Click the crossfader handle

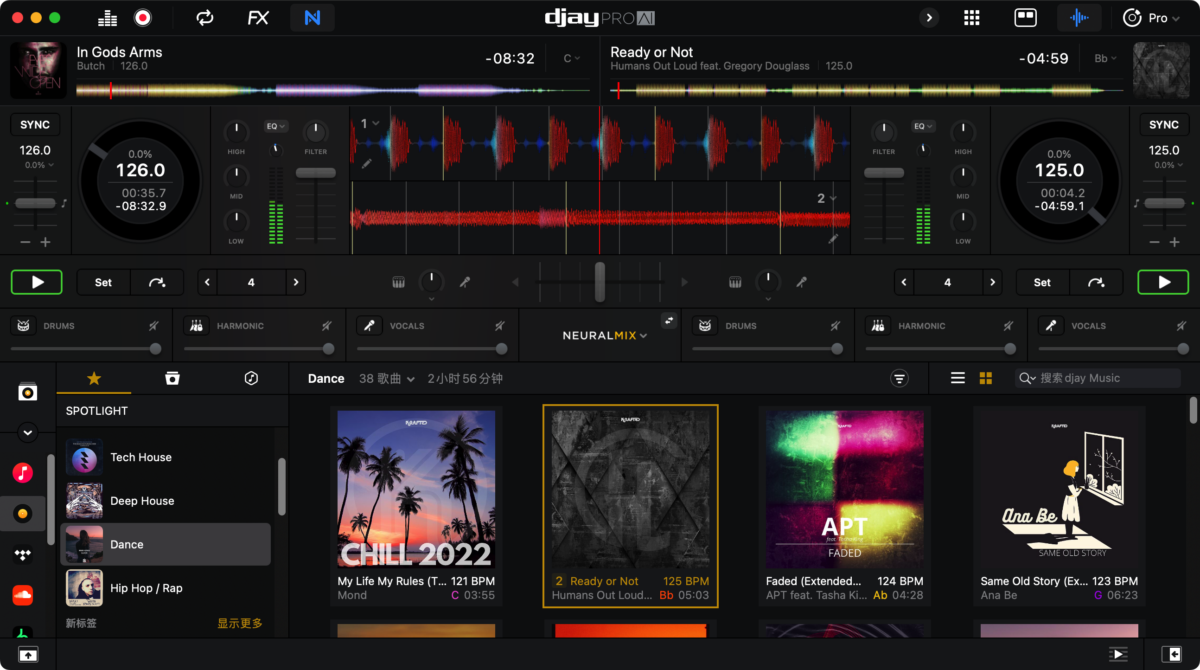click(600, 282)
